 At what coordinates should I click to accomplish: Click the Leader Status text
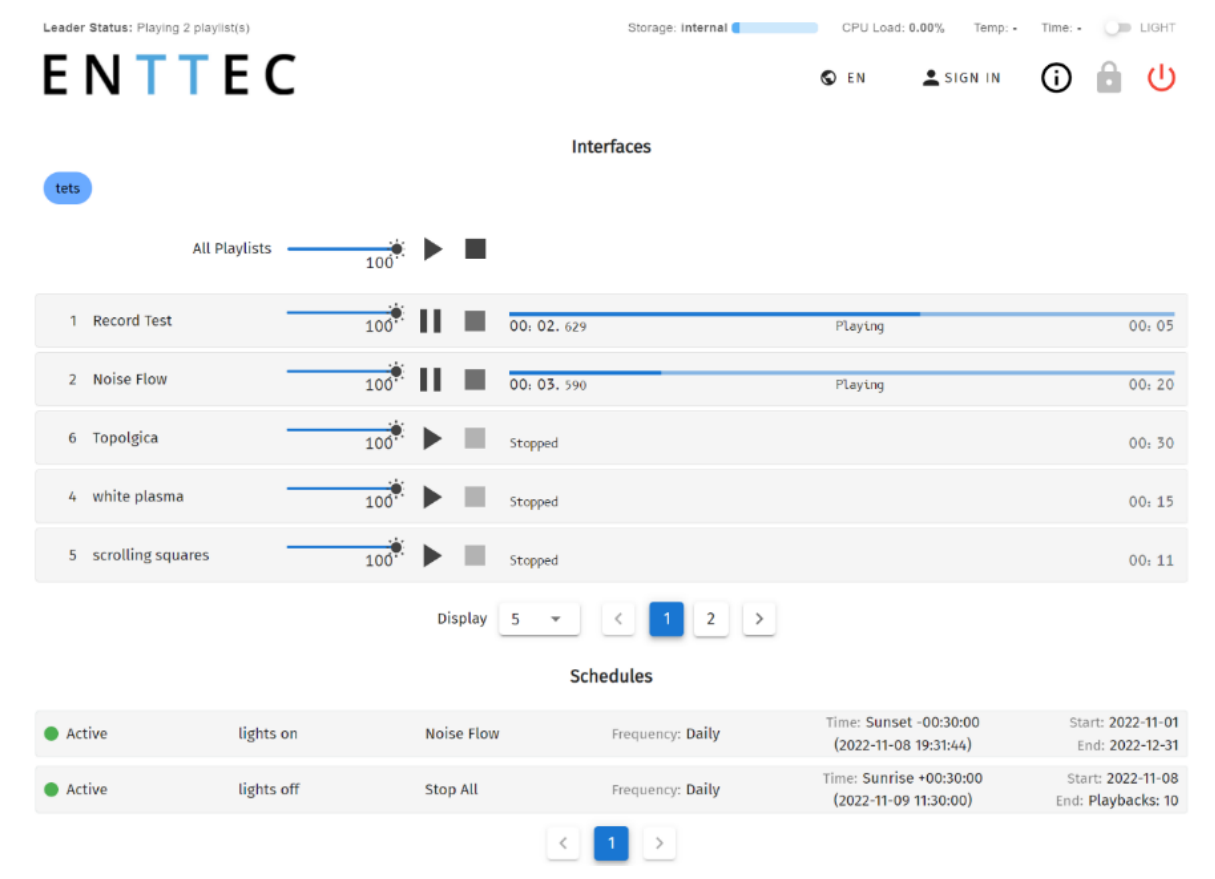click(146, 28)
